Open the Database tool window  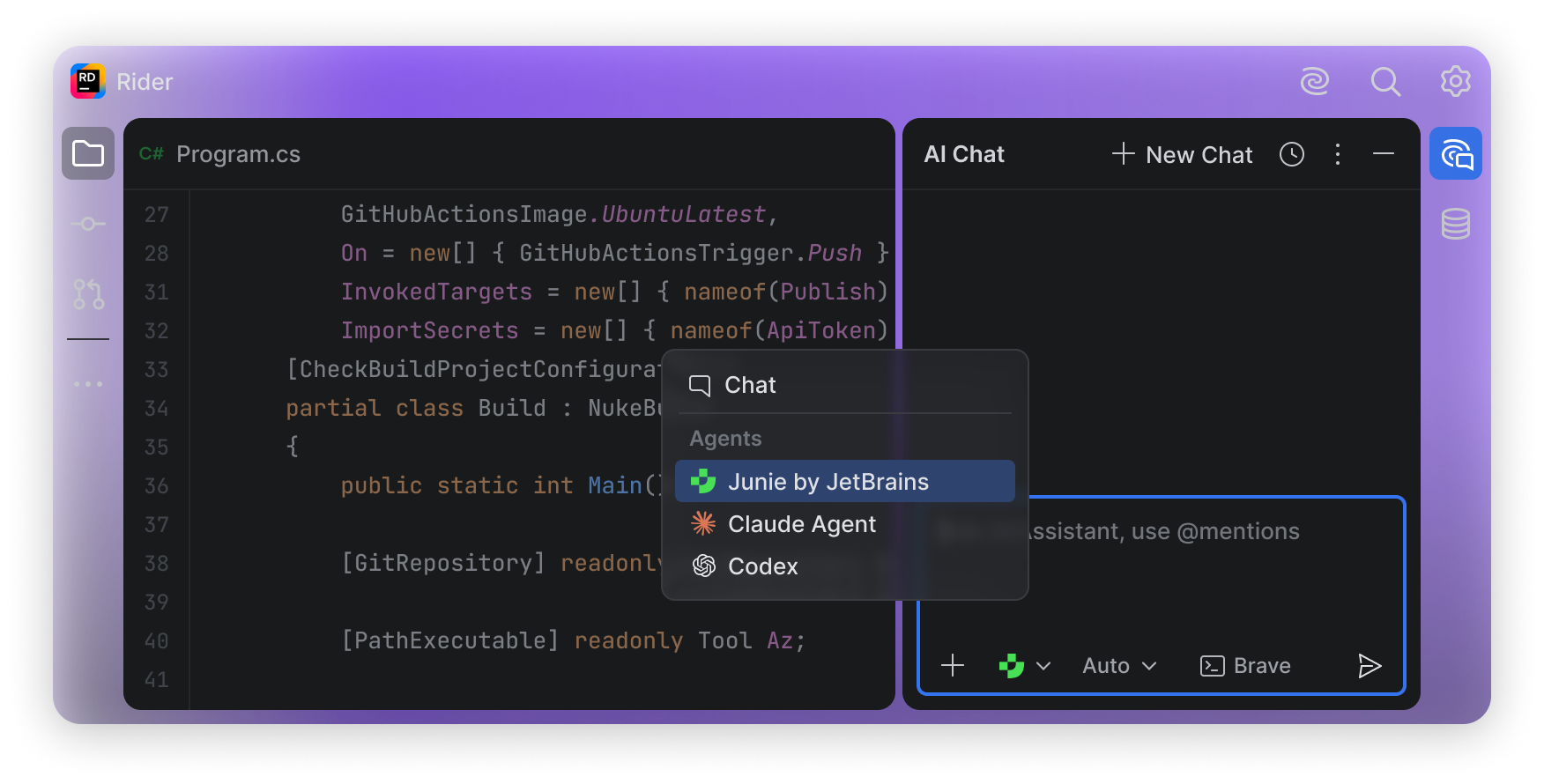click(x=1456, y=224)
